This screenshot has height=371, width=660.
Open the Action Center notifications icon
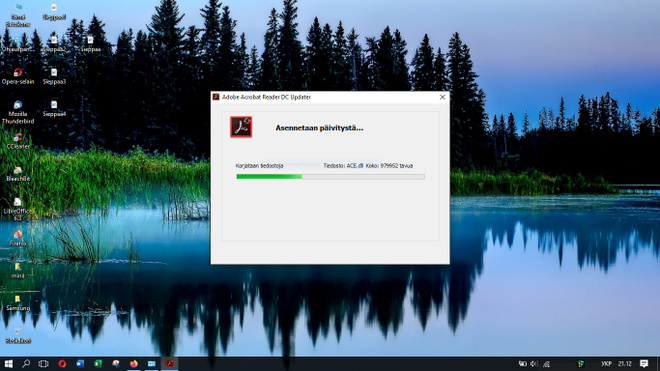tap(644, 363)
